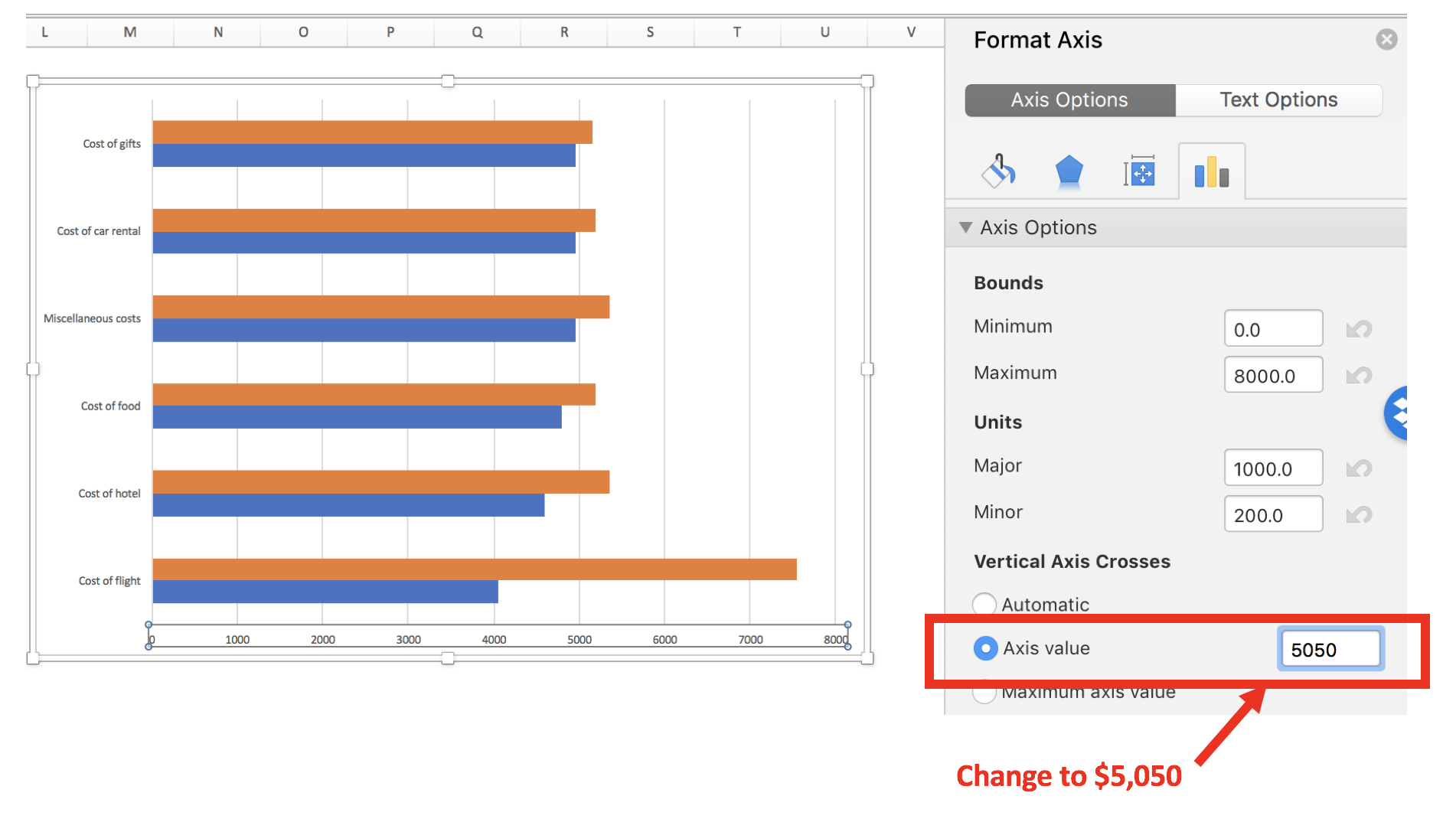Click the orange Cost of flight bar
This screenshot has height=822, width=1456.
point(475,569)
